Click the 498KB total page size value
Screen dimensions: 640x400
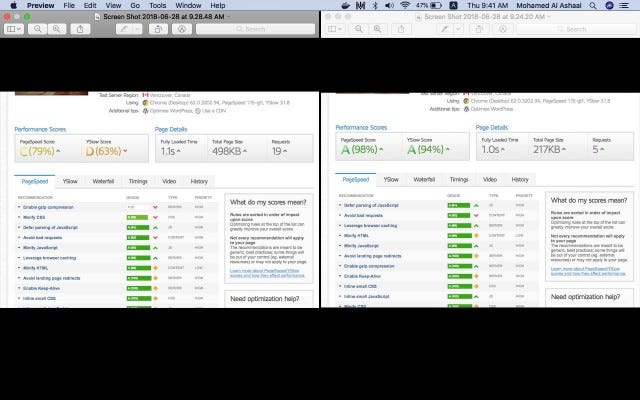(x=226, y=151)
